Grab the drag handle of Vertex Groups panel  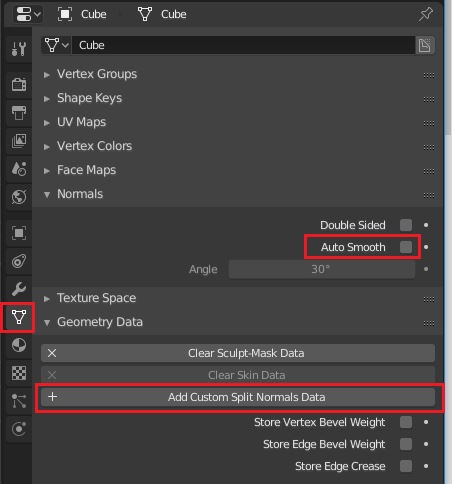coord(429,75)
